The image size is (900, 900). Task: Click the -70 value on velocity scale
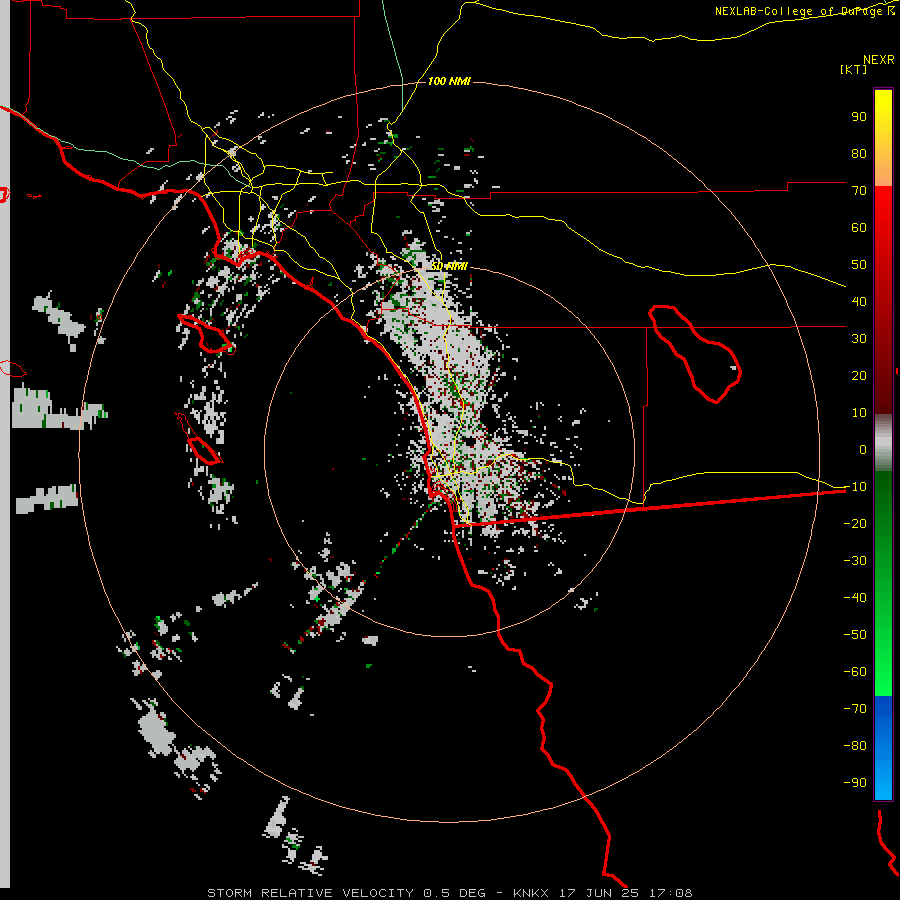[855, 708]
